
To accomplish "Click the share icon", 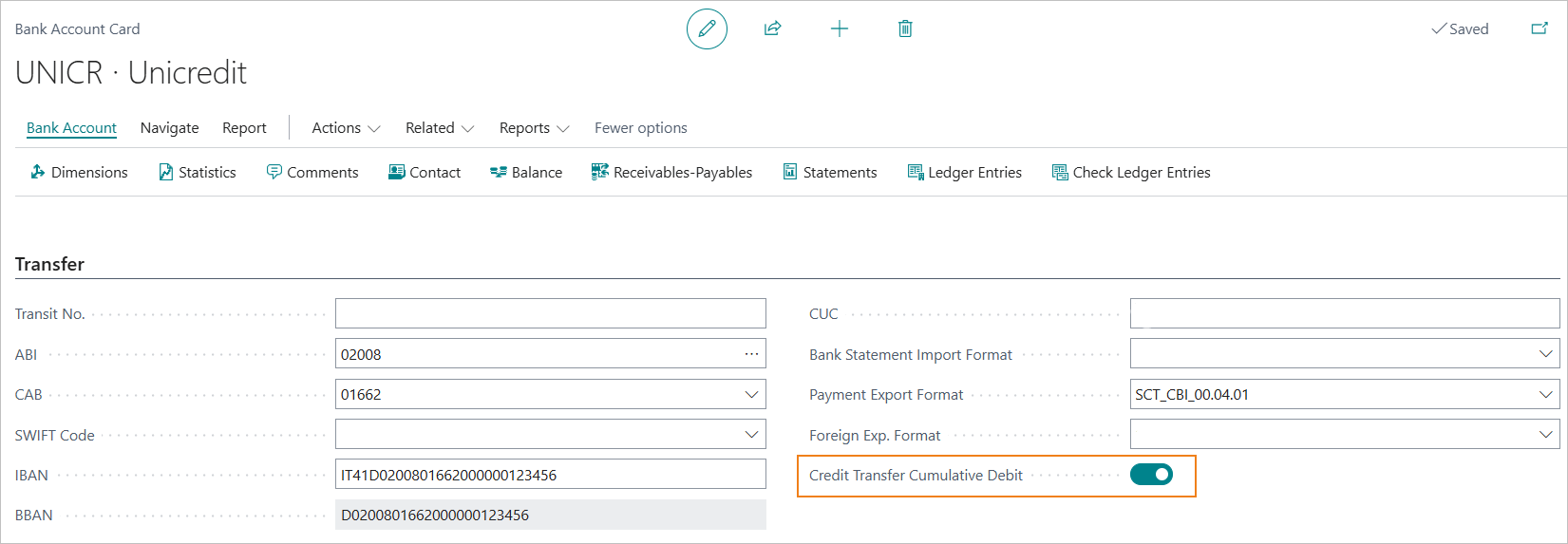I will tap(773, 29).
